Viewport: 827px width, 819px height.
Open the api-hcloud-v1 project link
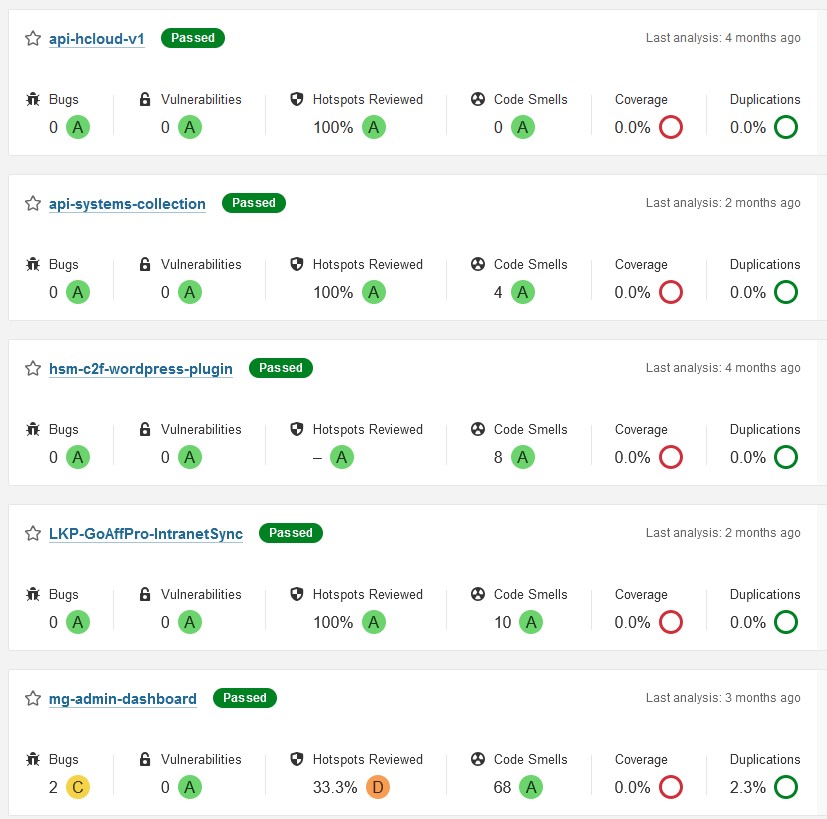click(x=97, y=39)
